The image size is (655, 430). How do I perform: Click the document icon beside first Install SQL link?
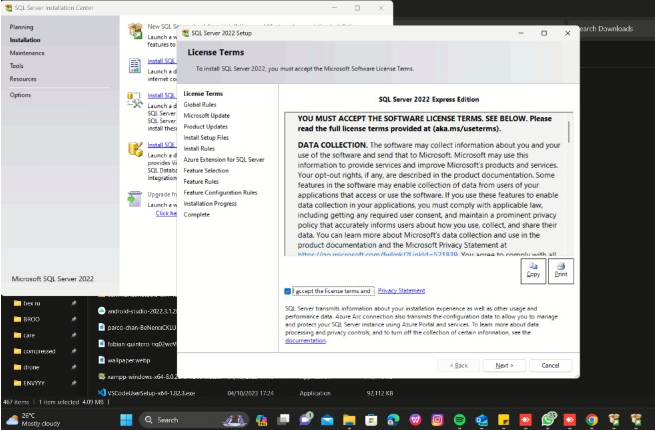click(x=135, y=66)
